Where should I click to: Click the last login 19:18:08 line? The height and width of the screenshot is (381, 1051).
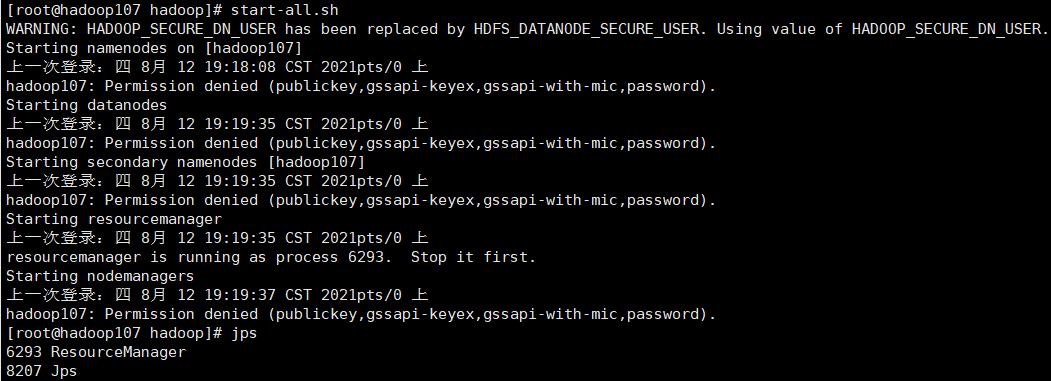217,67
